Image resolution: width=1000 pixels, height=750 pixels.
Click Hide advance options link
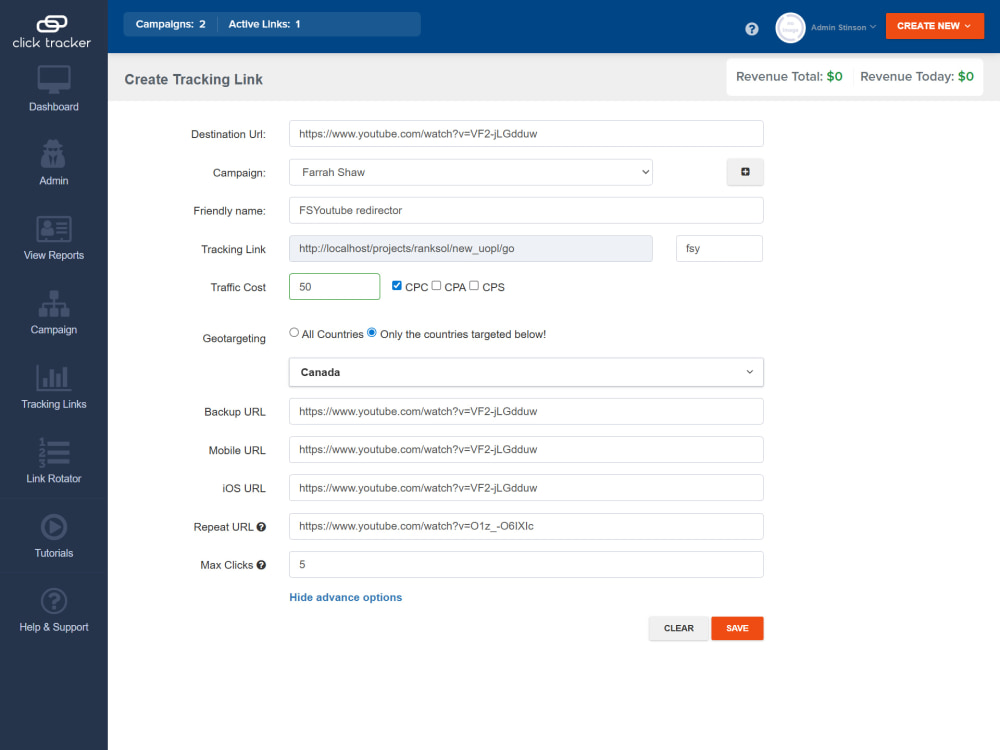click(x=346, y=598)
